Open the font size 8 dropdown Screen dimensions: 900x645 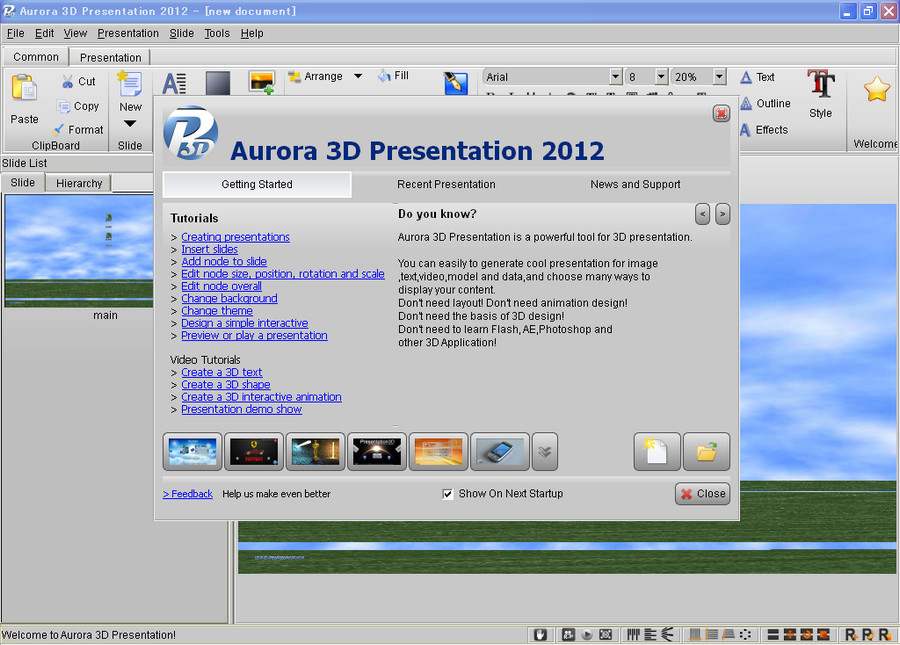click(x=661, y=77)
